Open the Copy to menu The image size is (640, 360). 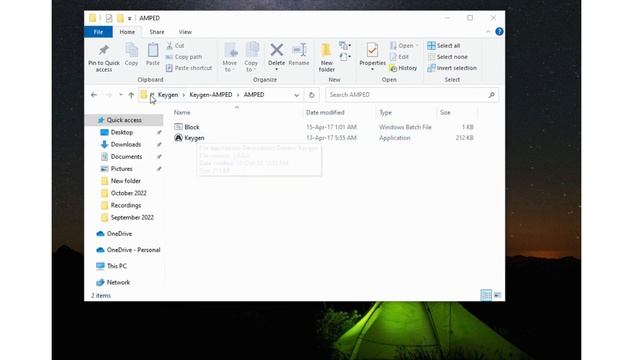point(251,58)
